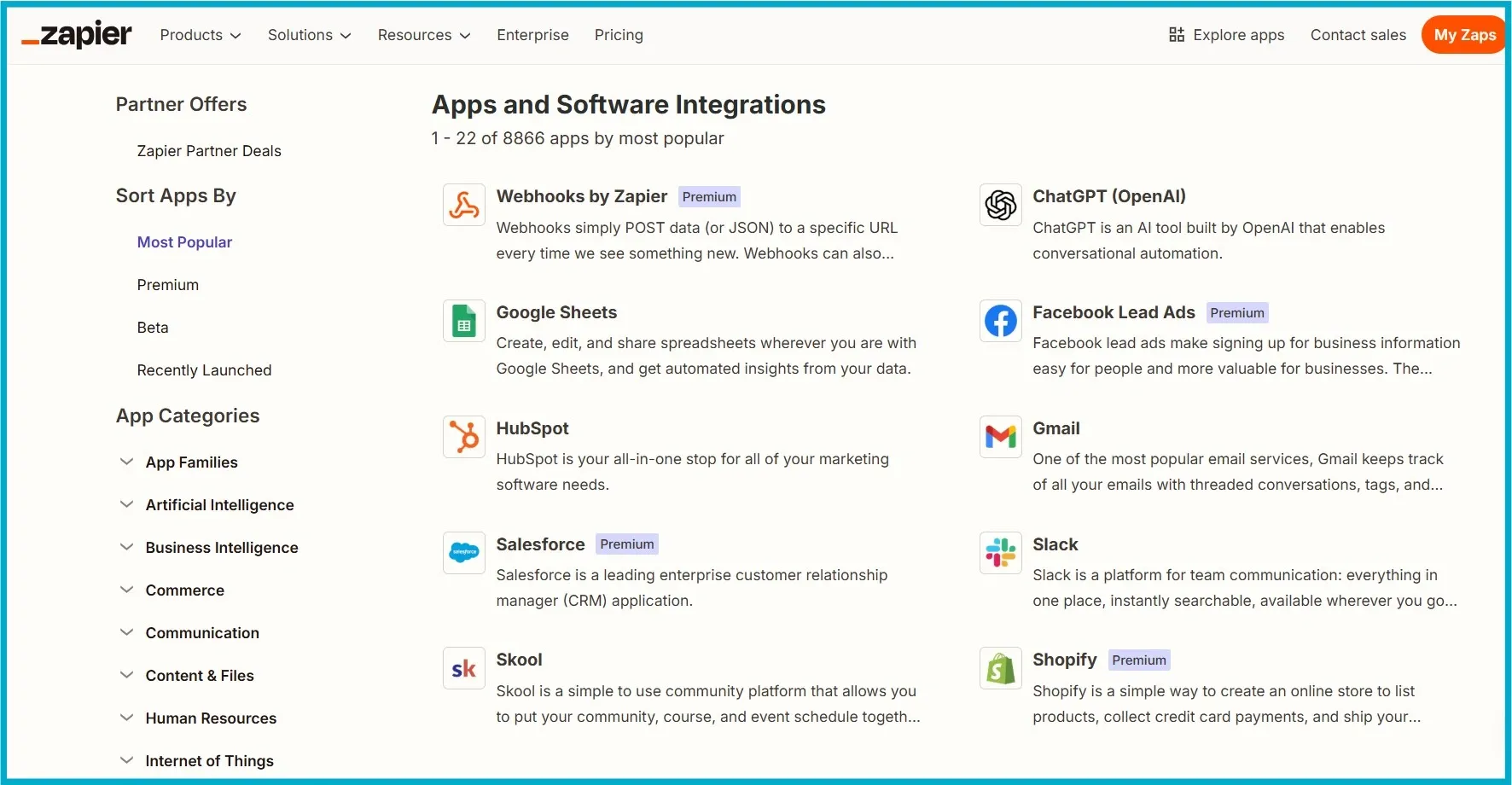Click the My Zaps button

point(1463,35)
